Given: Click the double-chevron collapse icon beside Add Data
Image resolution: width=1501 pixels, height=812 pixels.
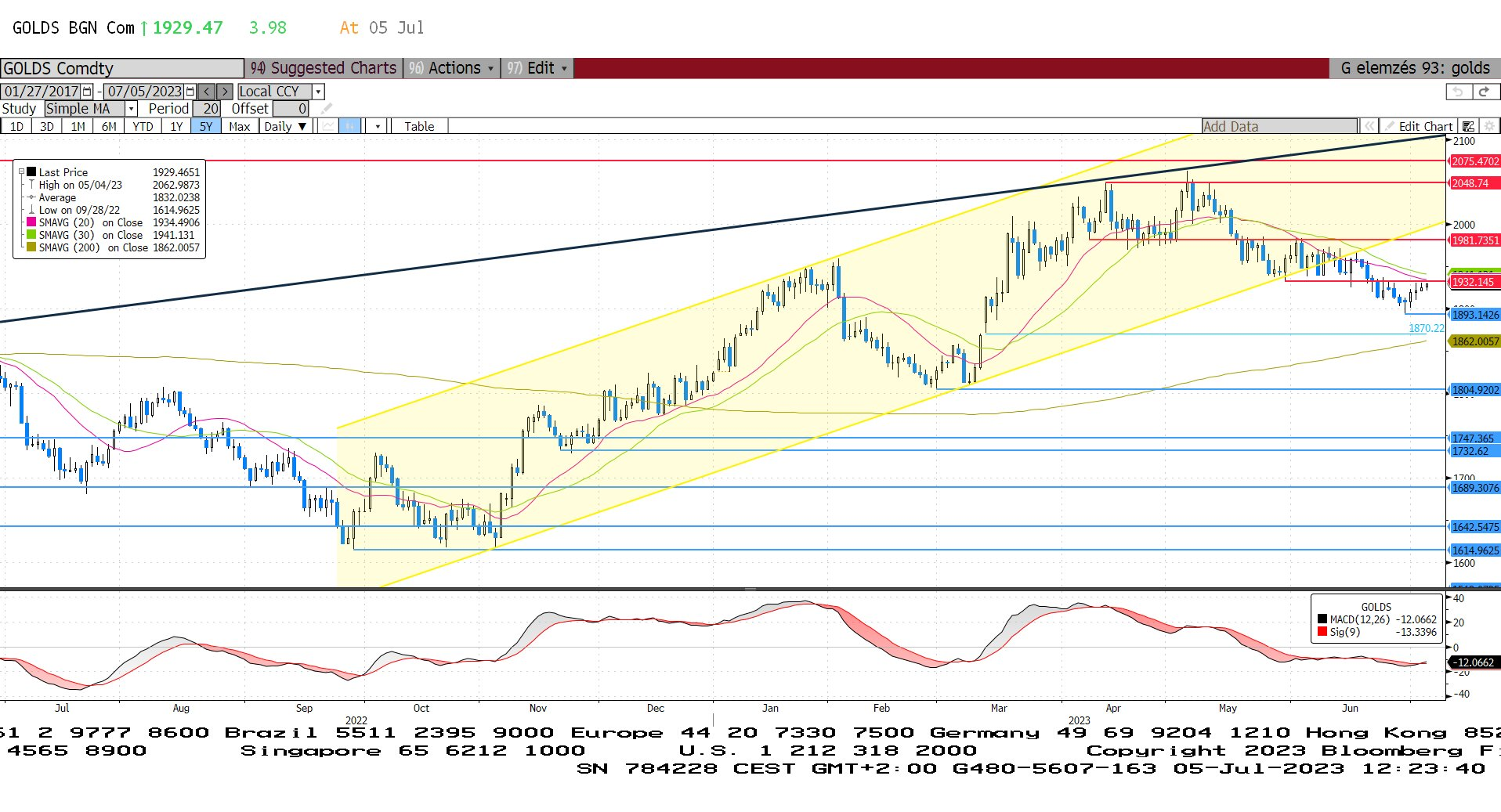Looking at the screenshot, I should coord(1369,126).
